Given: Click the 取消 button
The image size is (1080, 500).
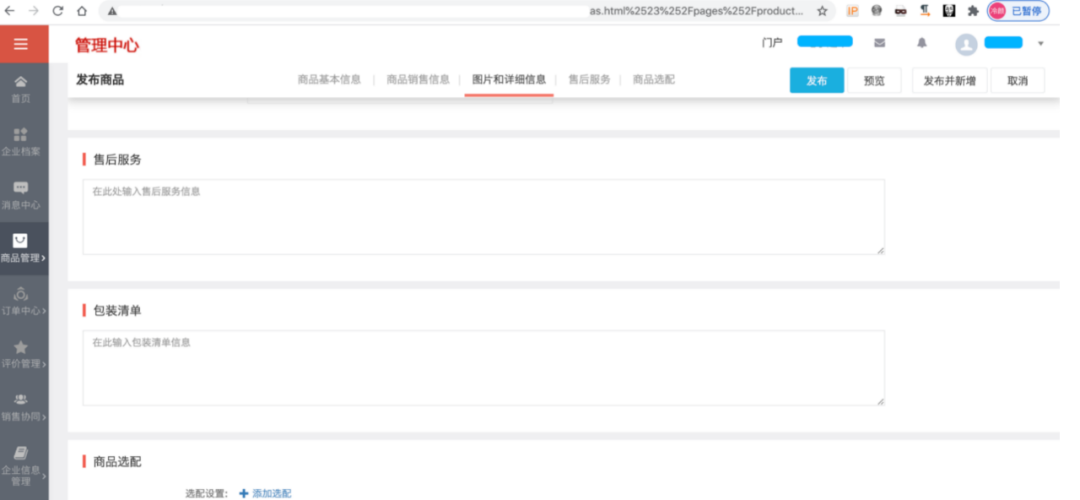Looking at the screenshot, I should pos(1017,81).
